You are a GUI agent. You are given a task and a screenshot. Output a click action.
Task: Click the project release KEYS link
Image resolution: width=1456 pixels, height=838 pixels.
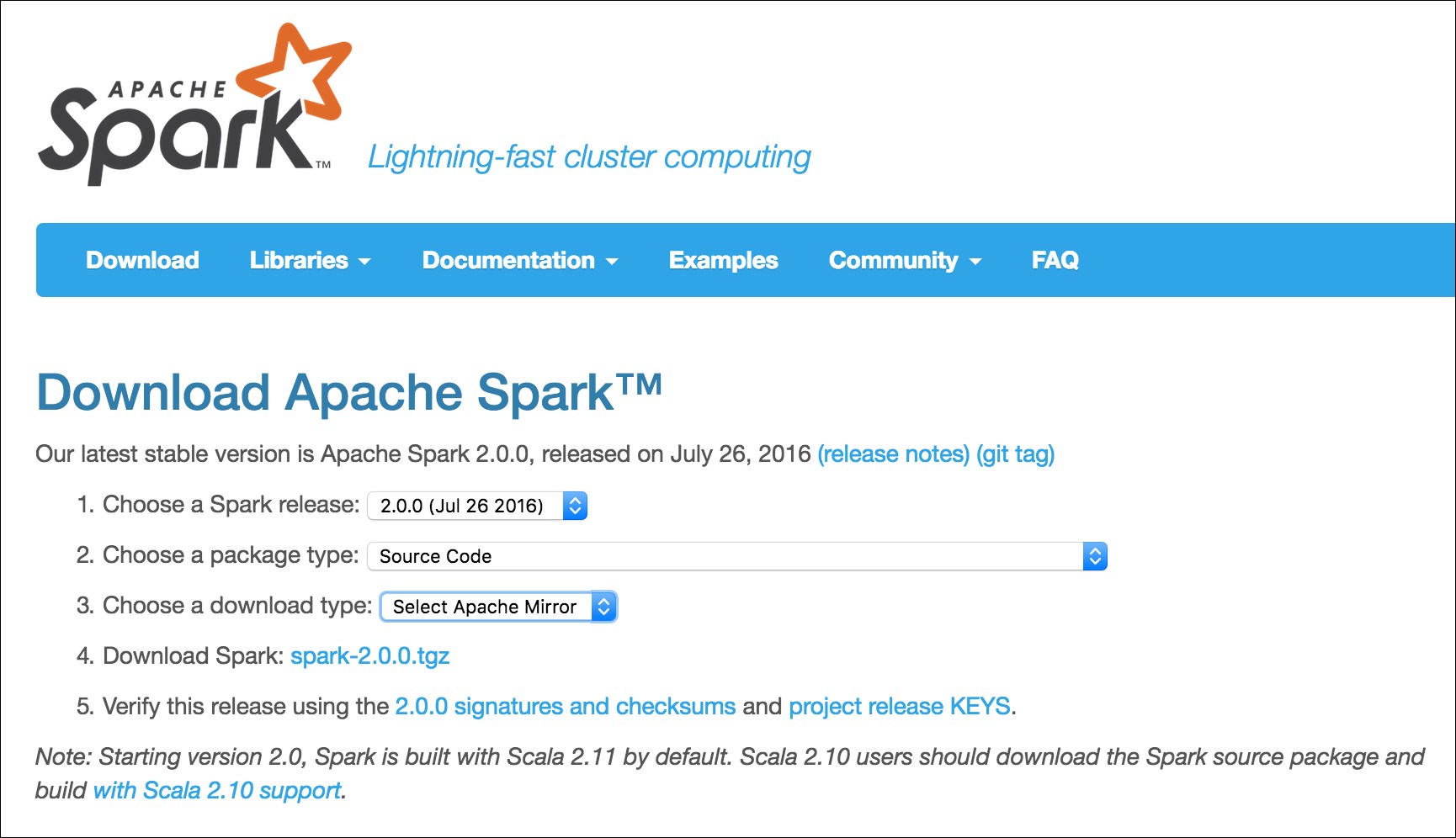[x=899, y=707]
